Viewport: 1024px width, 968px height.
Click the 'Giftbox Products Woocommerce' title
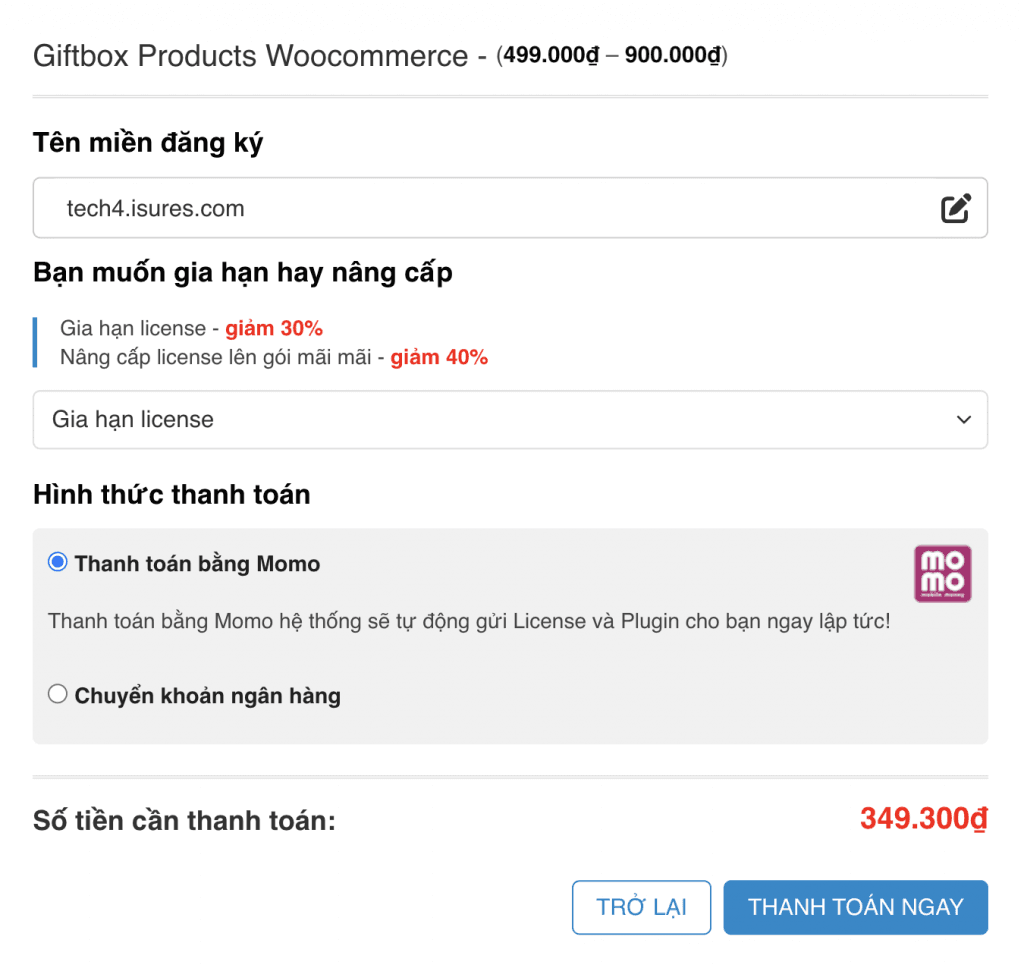[x=250, y=56]
